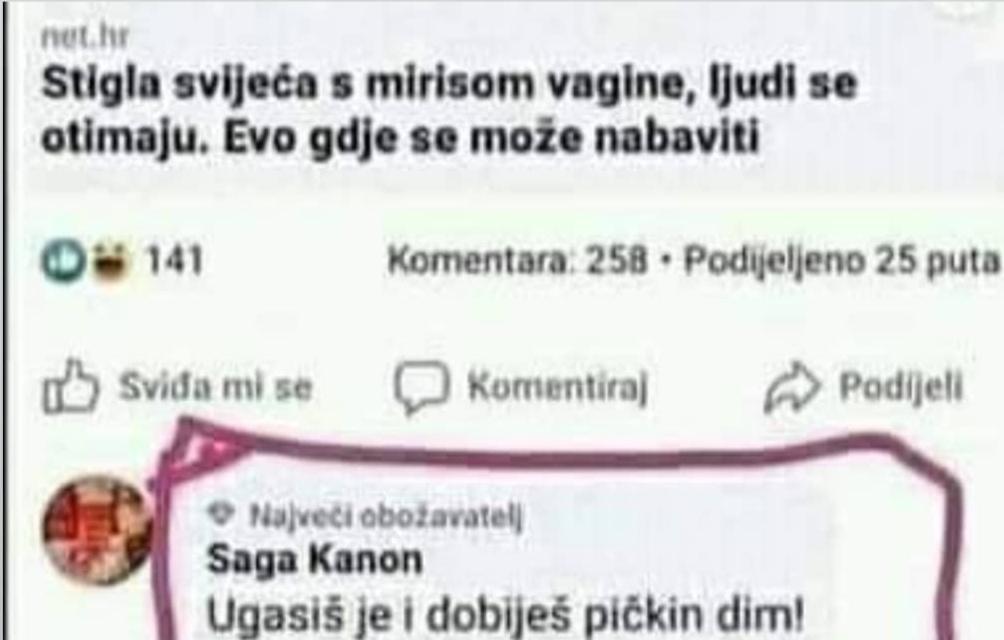Click the share arrow icon for Podijeli
Image resolution: width=1004 pixels, height=640 pixels.
tap(791, 388)
